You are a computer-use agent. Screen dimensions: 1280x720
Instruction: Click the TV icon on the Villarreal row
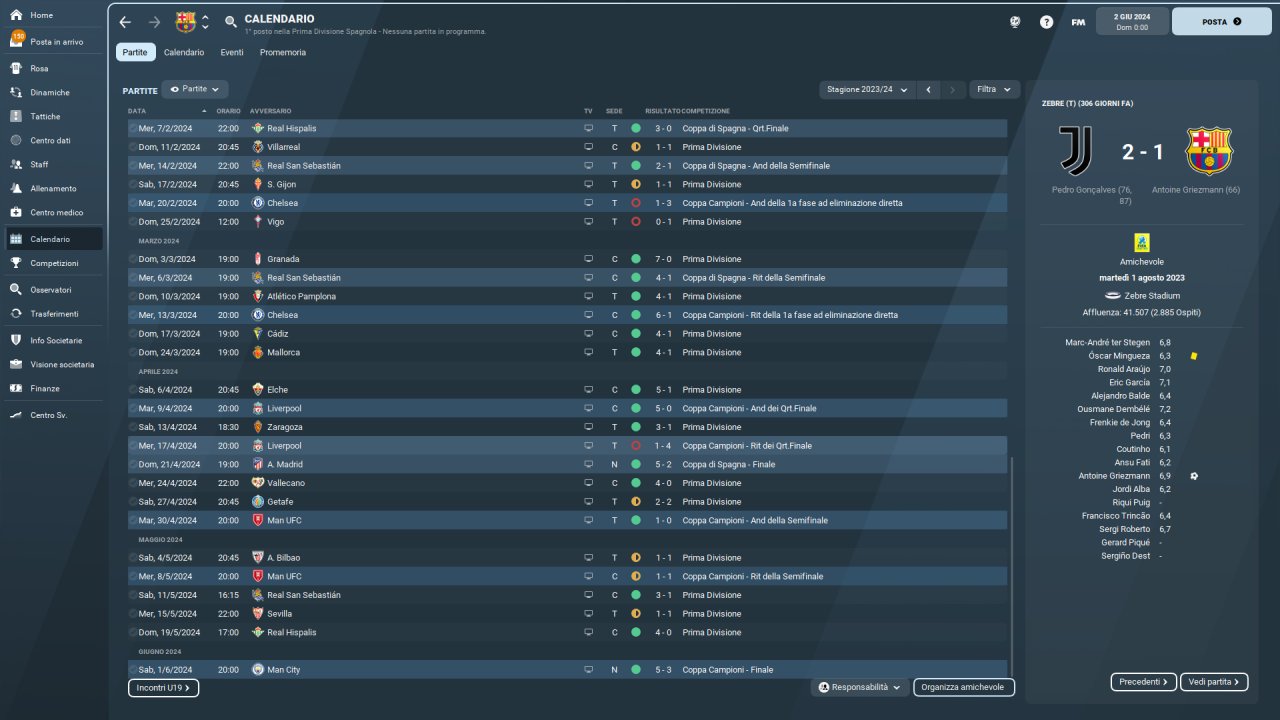(588, 147)
